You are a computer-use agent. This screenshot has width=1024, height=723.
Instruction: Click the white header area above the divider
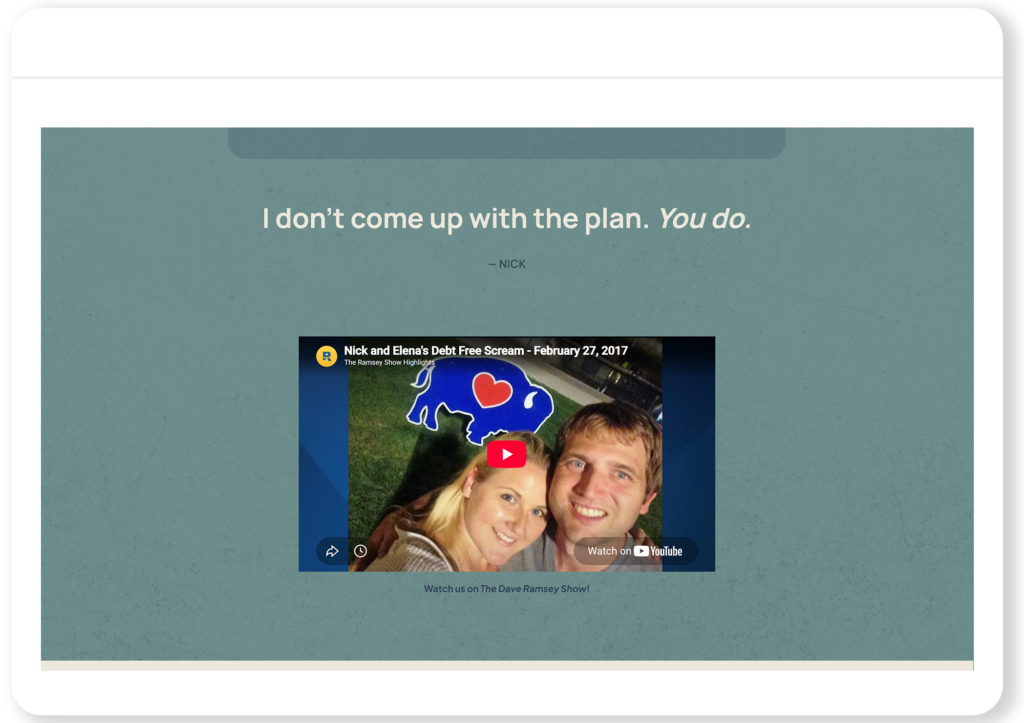[x=507, y=42]
